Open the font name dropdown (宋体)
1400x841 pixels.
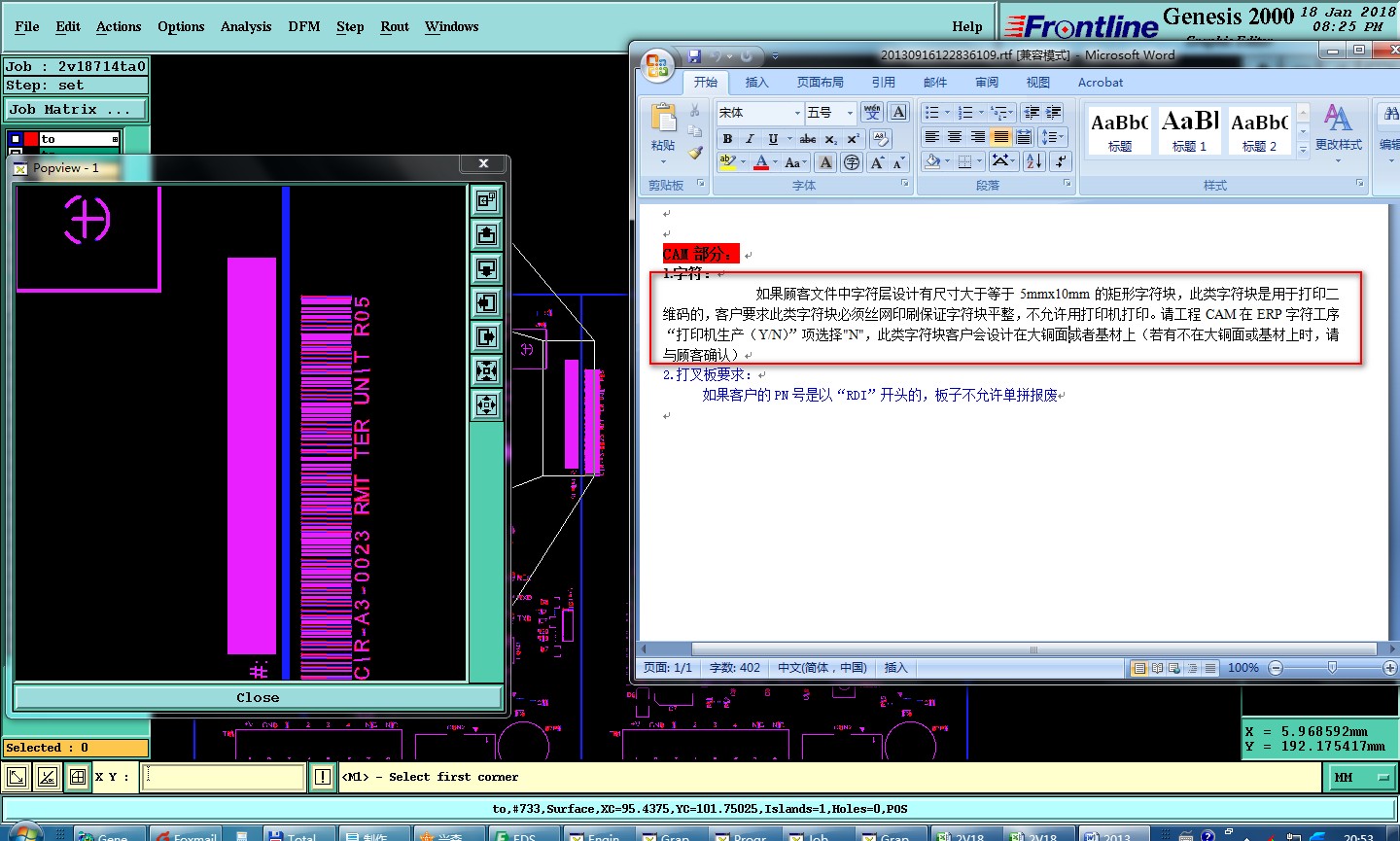[797, 113]
